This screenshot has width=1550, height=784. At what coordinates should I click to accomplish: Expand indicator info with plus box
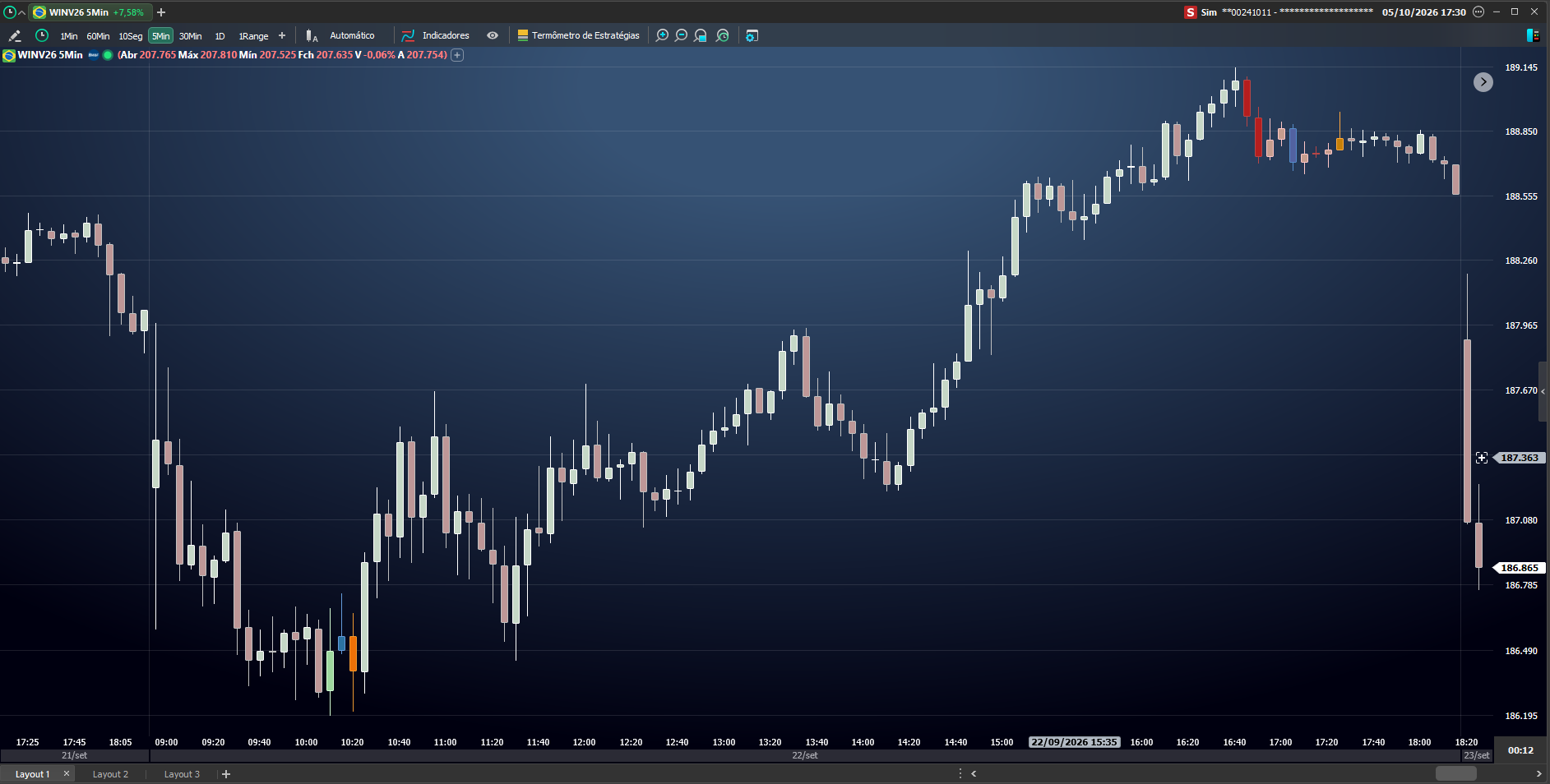pyautogui.click(x=458, y=55)
